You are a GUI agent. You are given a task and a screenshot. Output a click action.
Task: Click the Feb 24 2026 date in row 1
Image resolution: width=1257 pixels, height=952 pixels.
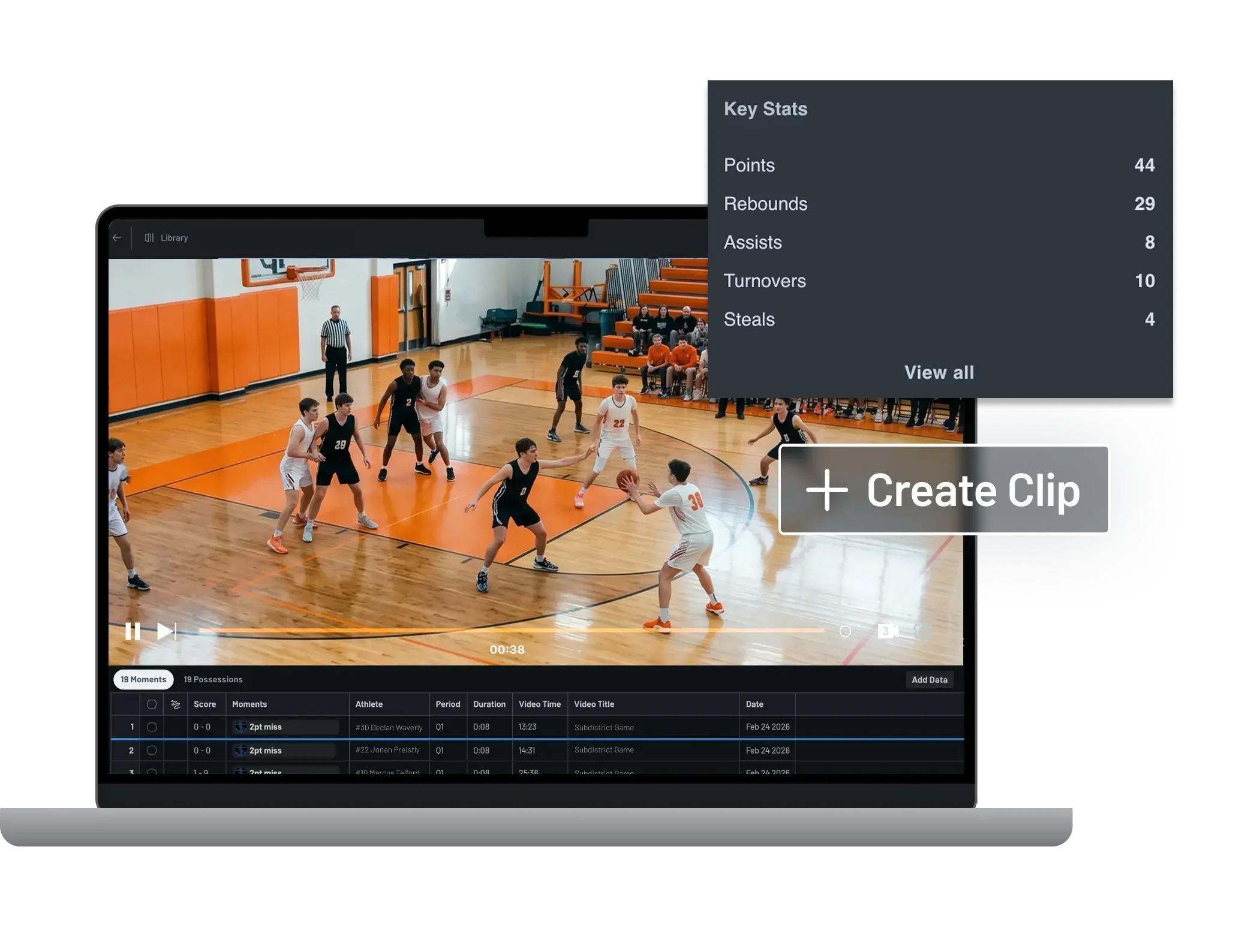pos(768,727)
